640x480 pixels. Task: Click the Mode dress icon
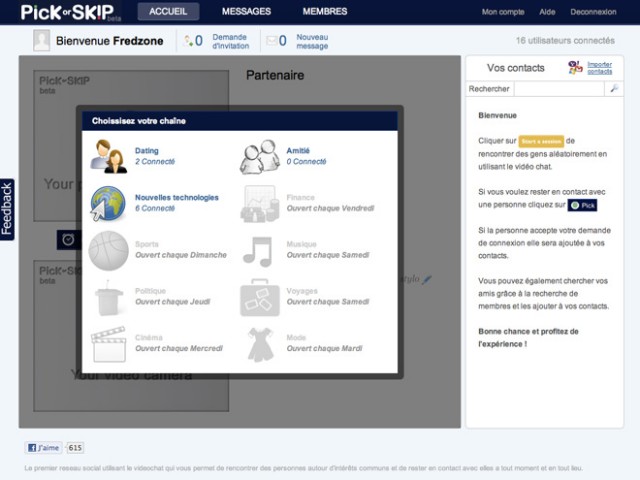[x=260, y=345]
